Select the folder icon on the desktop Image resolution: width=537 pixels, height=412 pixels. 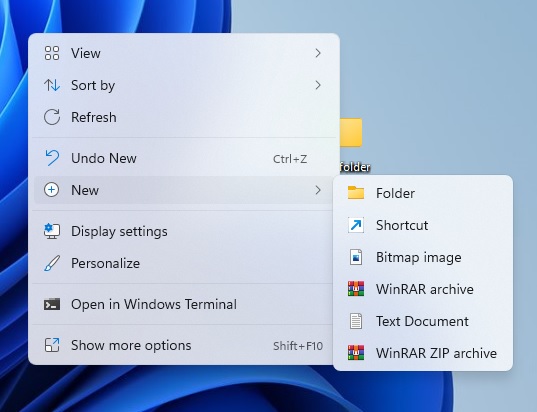pos(351,133)
